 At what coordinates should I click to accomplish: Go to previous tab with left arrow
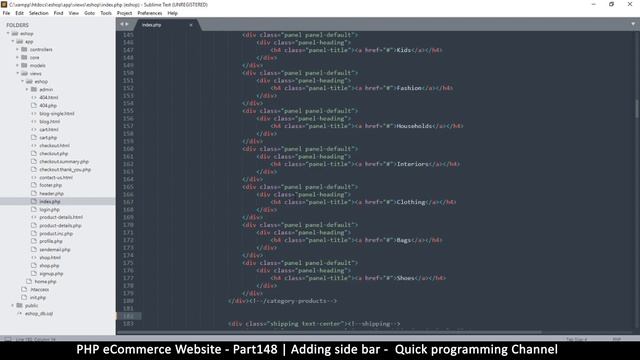click(x=121, y=24)
